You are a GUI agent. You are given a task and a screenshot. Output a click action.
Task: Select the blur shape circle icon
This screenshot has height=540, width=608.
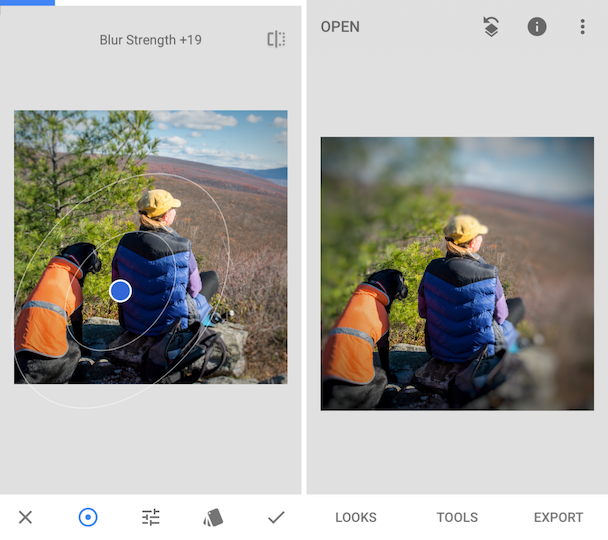88,517
